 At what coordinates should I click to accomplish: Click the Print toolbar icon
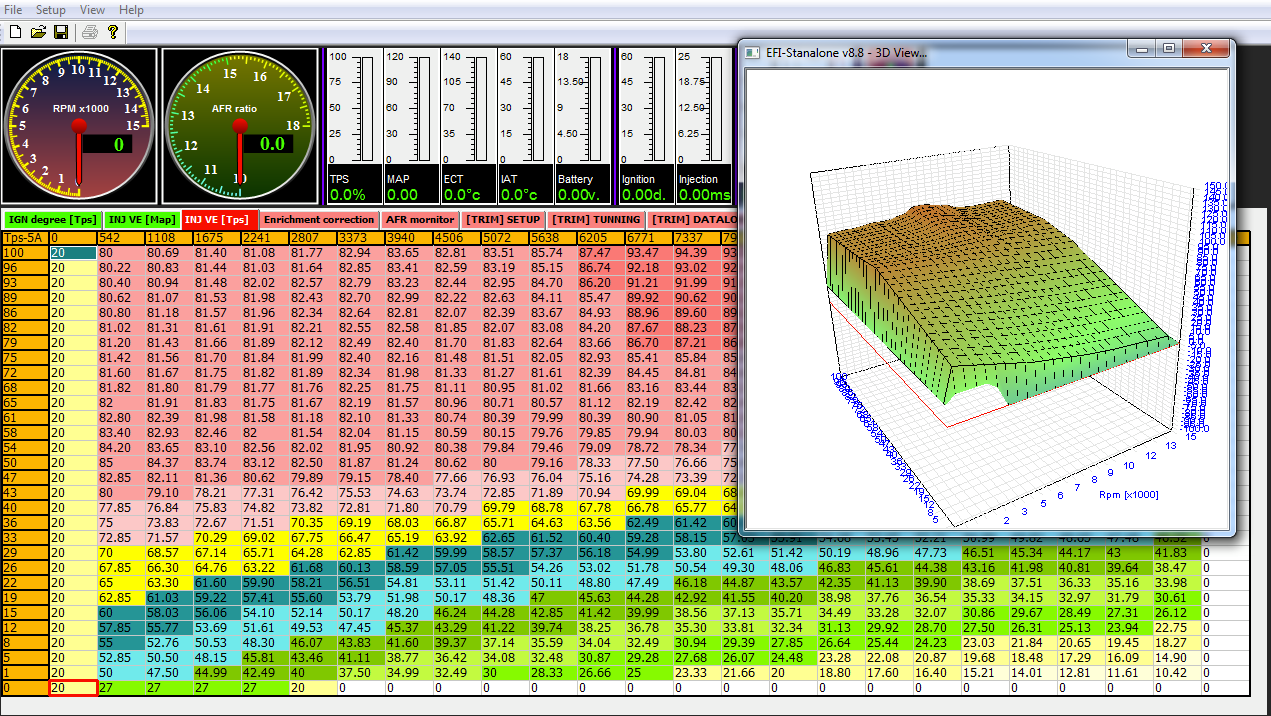coord(90,33)
